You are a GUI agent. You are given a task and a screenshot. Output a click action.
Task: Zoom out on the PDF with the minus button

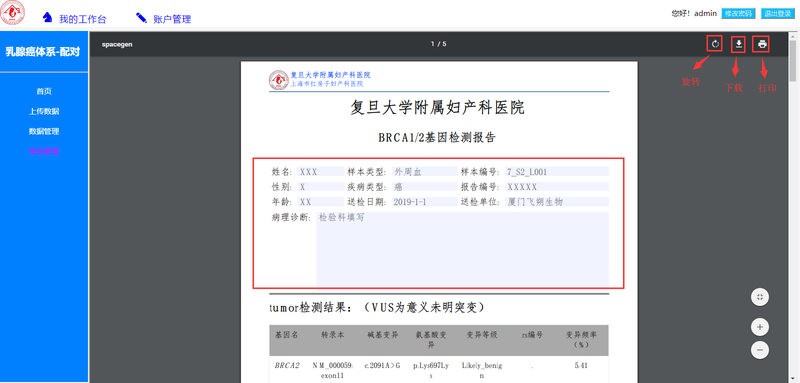(x=760, y=350)
